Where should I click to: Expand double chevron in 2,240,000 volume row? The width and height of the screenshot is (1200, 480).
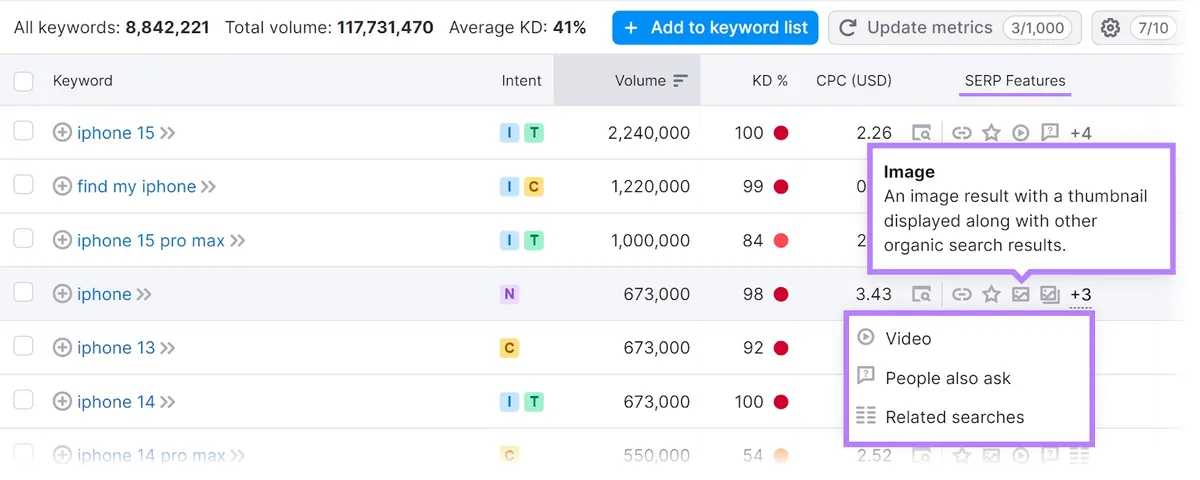point(167,133)
